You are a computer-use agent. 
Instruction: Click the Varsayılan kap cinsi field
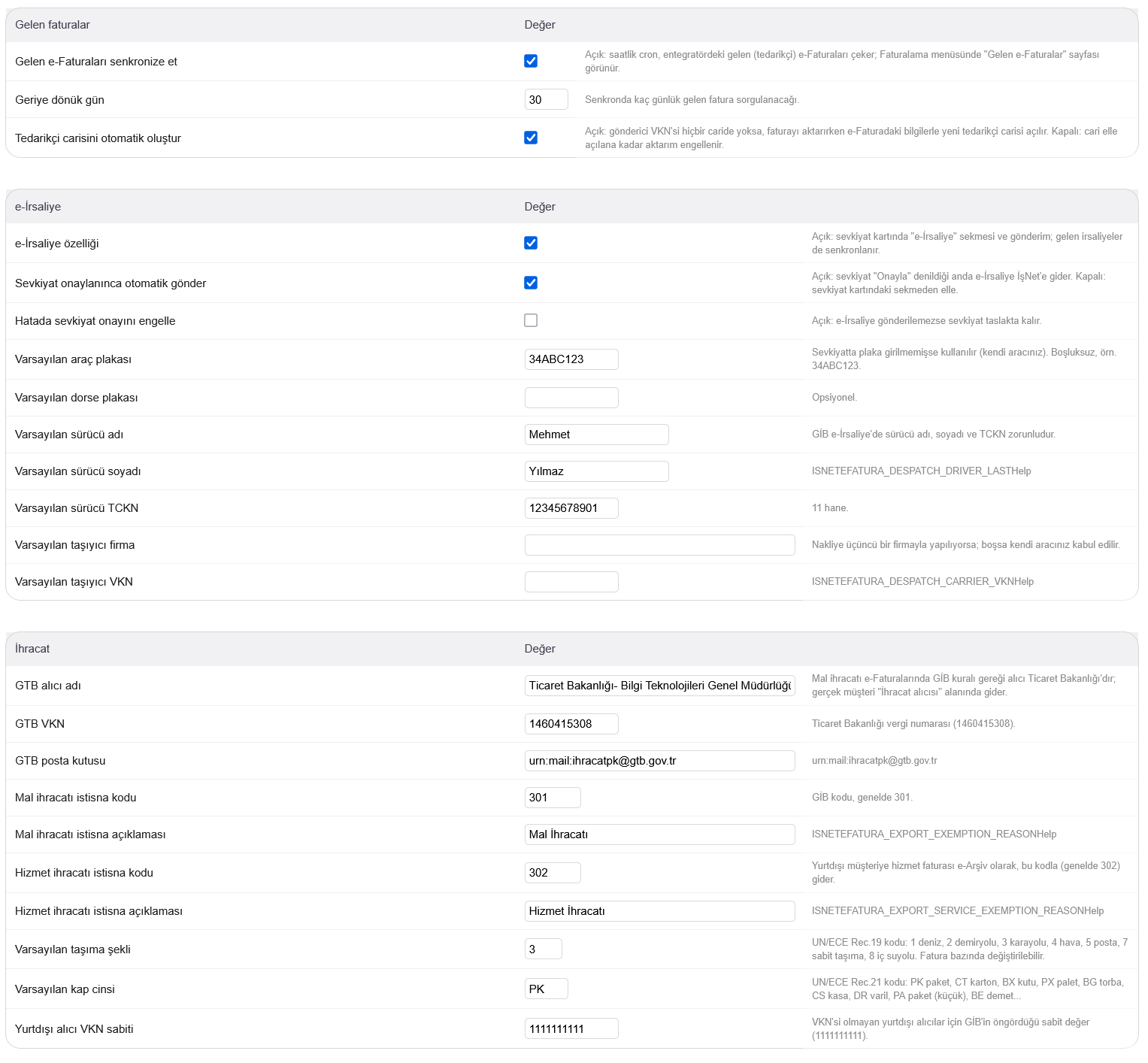click(546, 989)
